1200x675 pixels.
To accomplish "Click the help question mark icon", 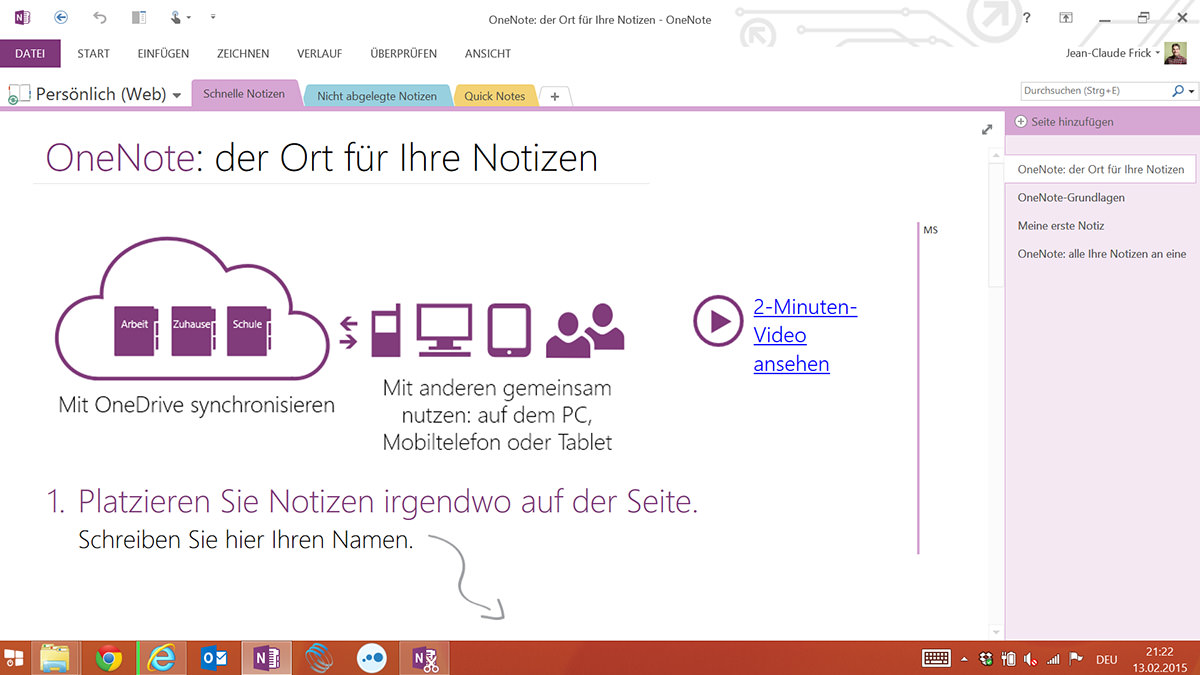I will [1027, 18].
